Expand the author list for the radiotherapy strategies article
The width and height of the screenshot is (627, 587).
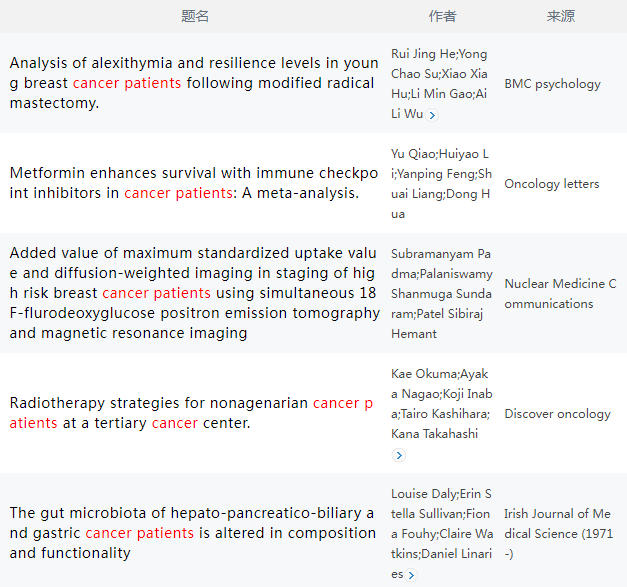(399, 455)
